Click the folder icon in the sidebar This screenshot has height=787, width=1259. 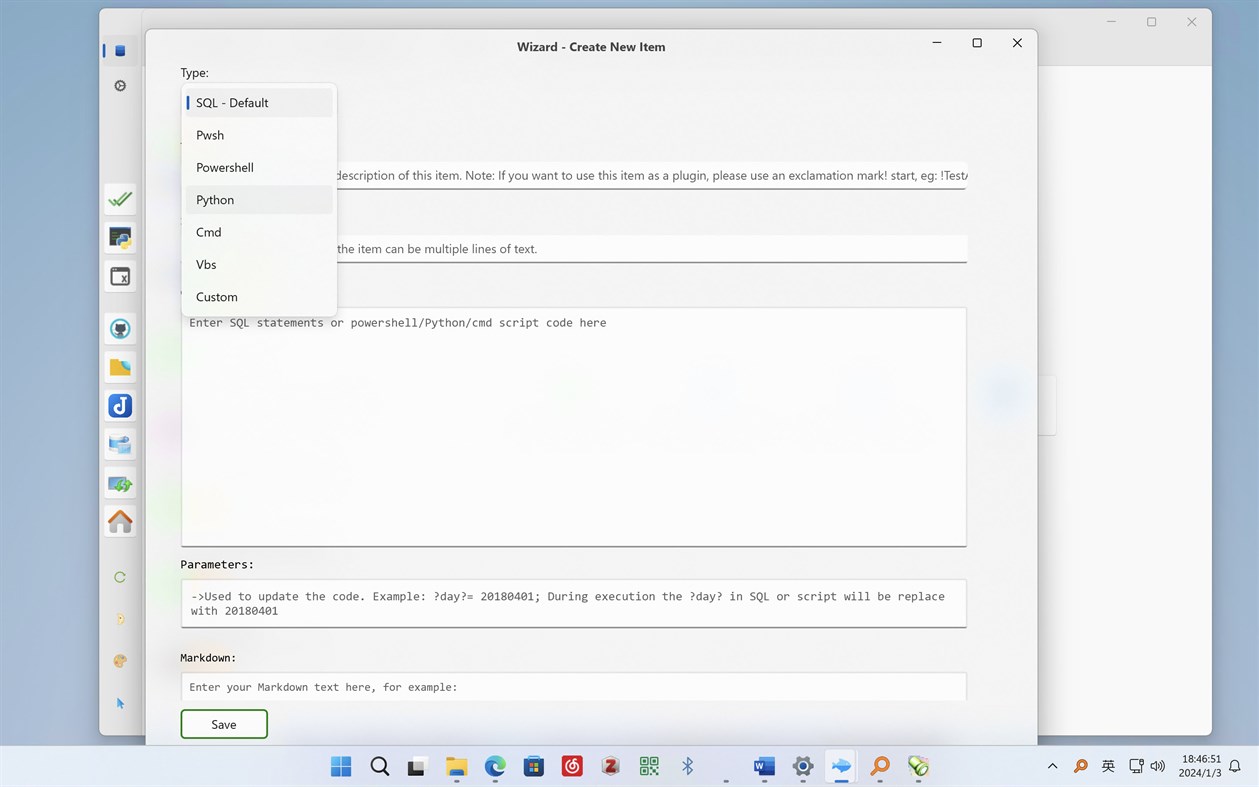[120, 367]
